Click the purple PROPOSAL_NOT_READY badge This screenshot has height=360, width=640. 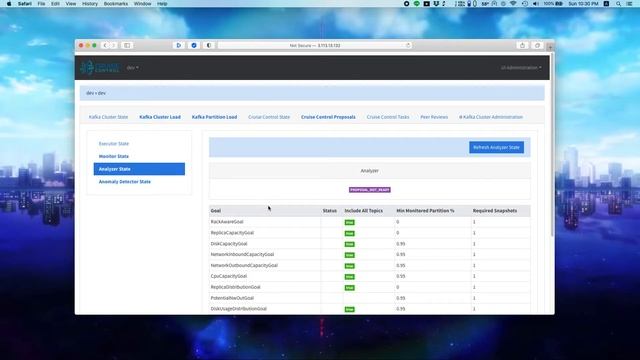(369, 190)
